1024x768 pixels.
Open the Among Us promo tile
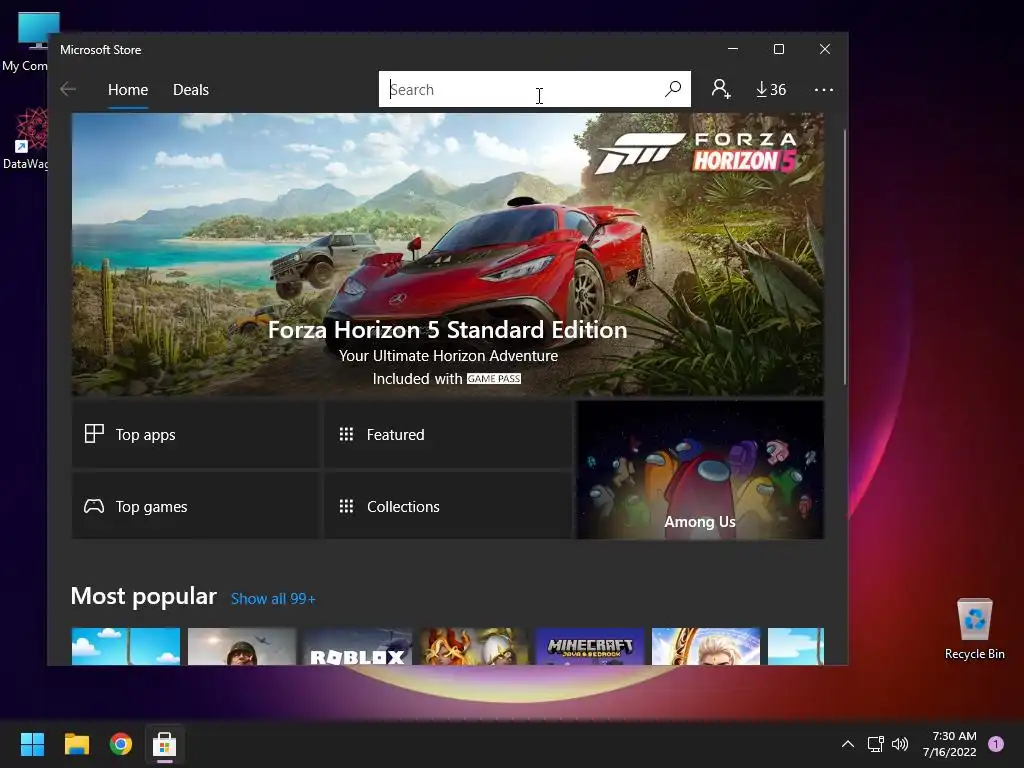[700, 470]
